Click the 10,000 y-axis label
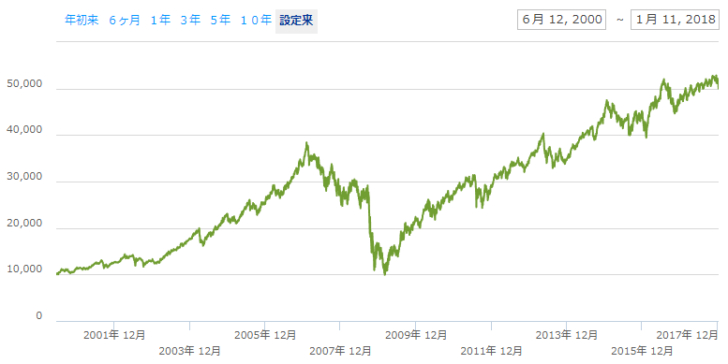This screenshot has height=364, width=728. point(26,270)
